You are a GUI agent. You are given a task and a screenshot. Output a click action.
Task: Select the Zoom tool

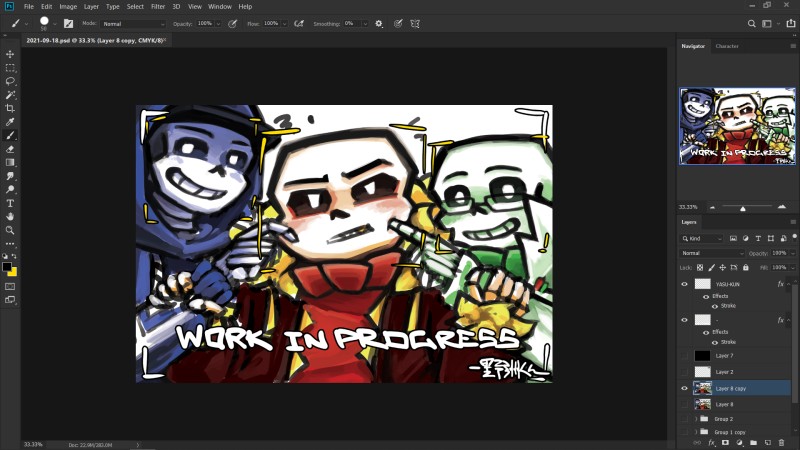10,230
